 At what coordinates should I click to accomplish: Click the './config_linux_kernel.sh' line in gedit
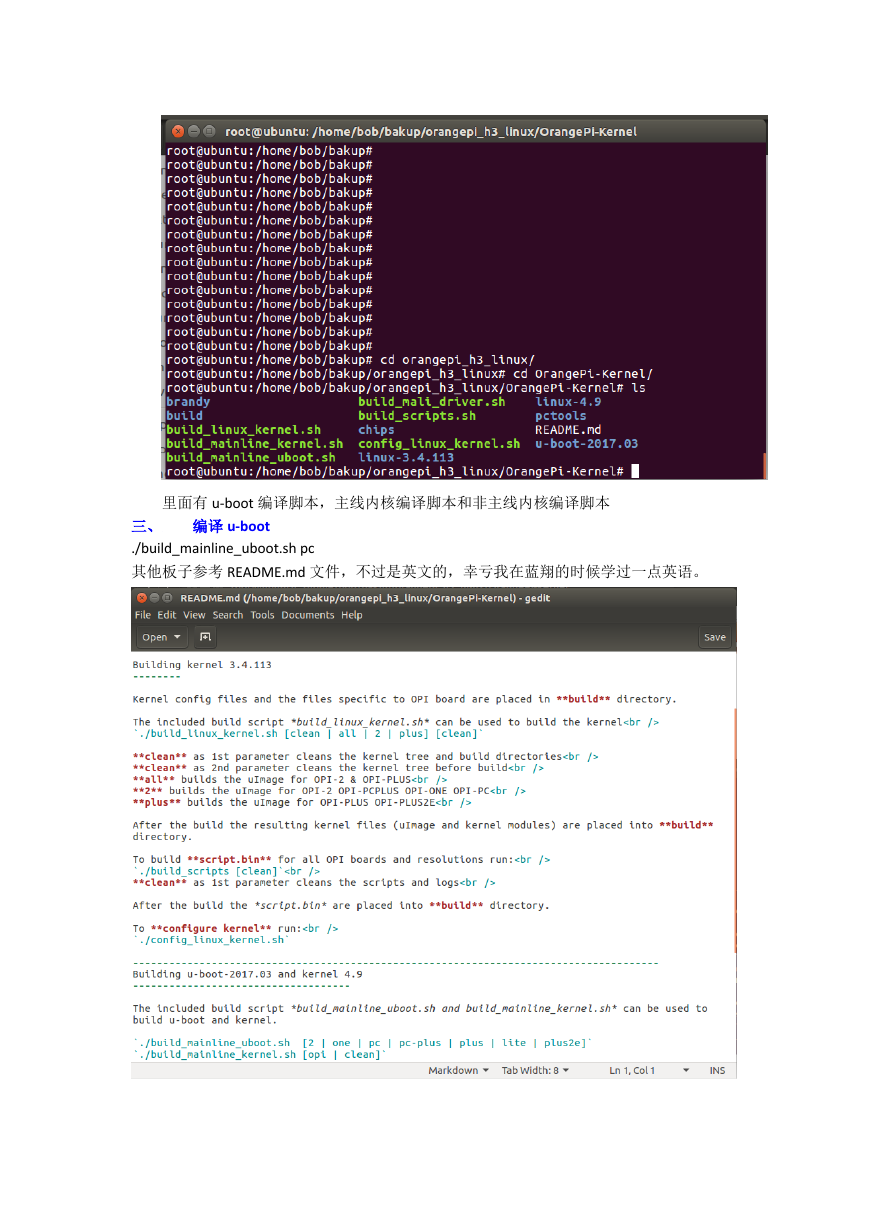coord(211,940)
